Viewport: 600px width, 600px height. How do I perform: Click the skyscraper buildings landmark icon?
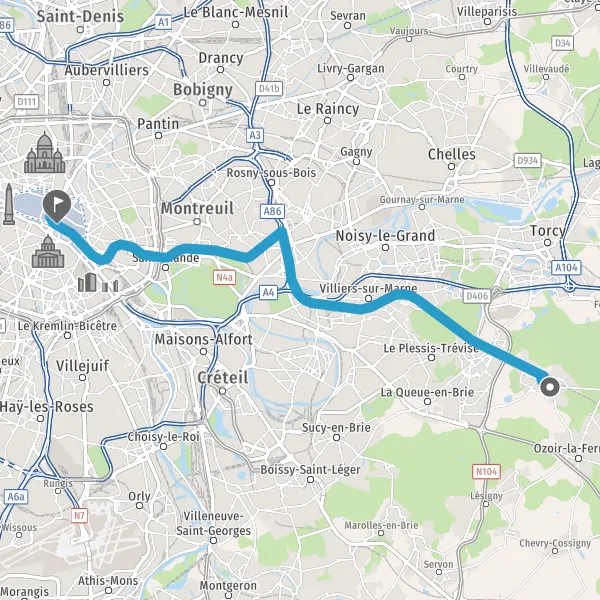pos(98,282)
